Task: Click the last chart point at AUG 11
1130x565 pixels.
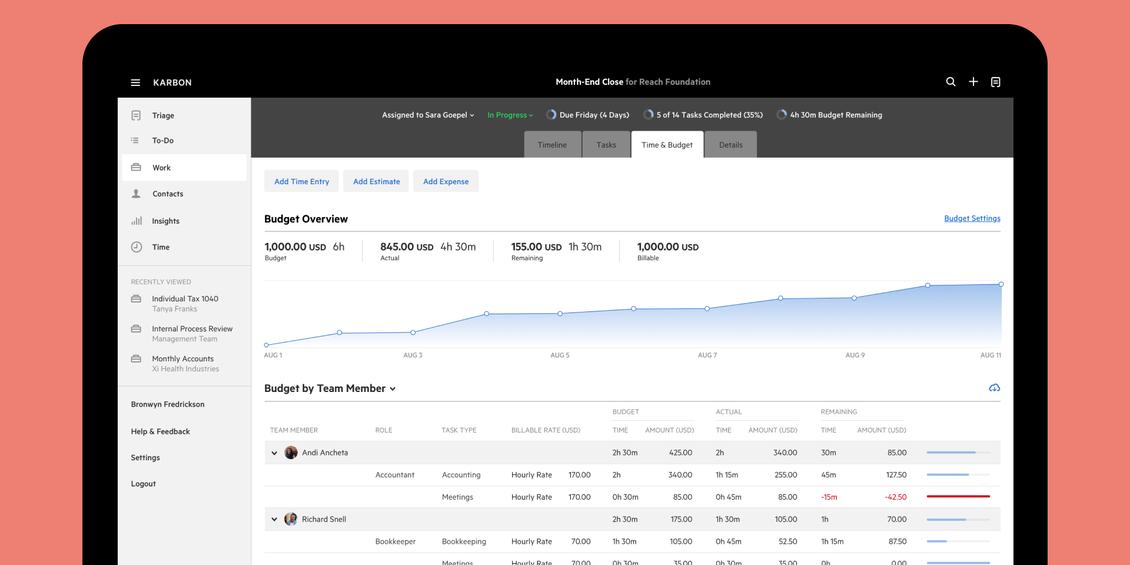Action: [1001, 284]
